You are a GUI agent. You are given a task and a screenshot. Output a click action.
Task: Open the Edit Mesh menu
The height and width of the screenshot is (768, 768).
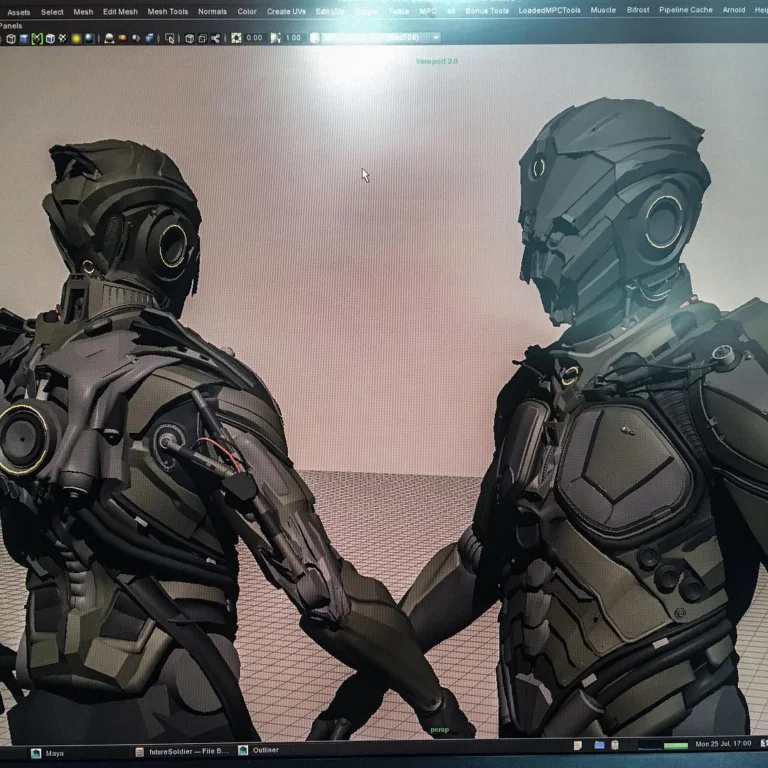(120, 12)
